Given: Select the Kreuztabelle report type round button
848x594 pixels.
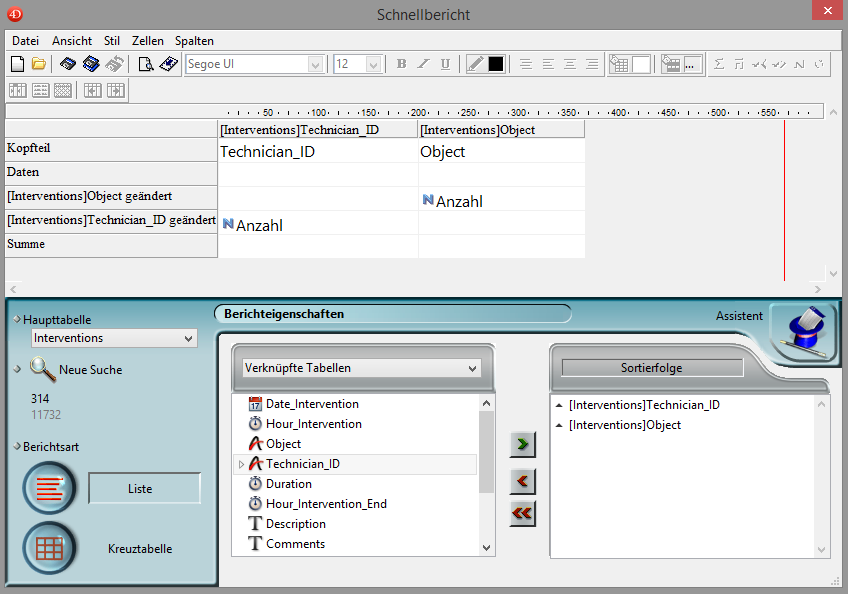Looking at the screenshot, I should click(50, 549).
